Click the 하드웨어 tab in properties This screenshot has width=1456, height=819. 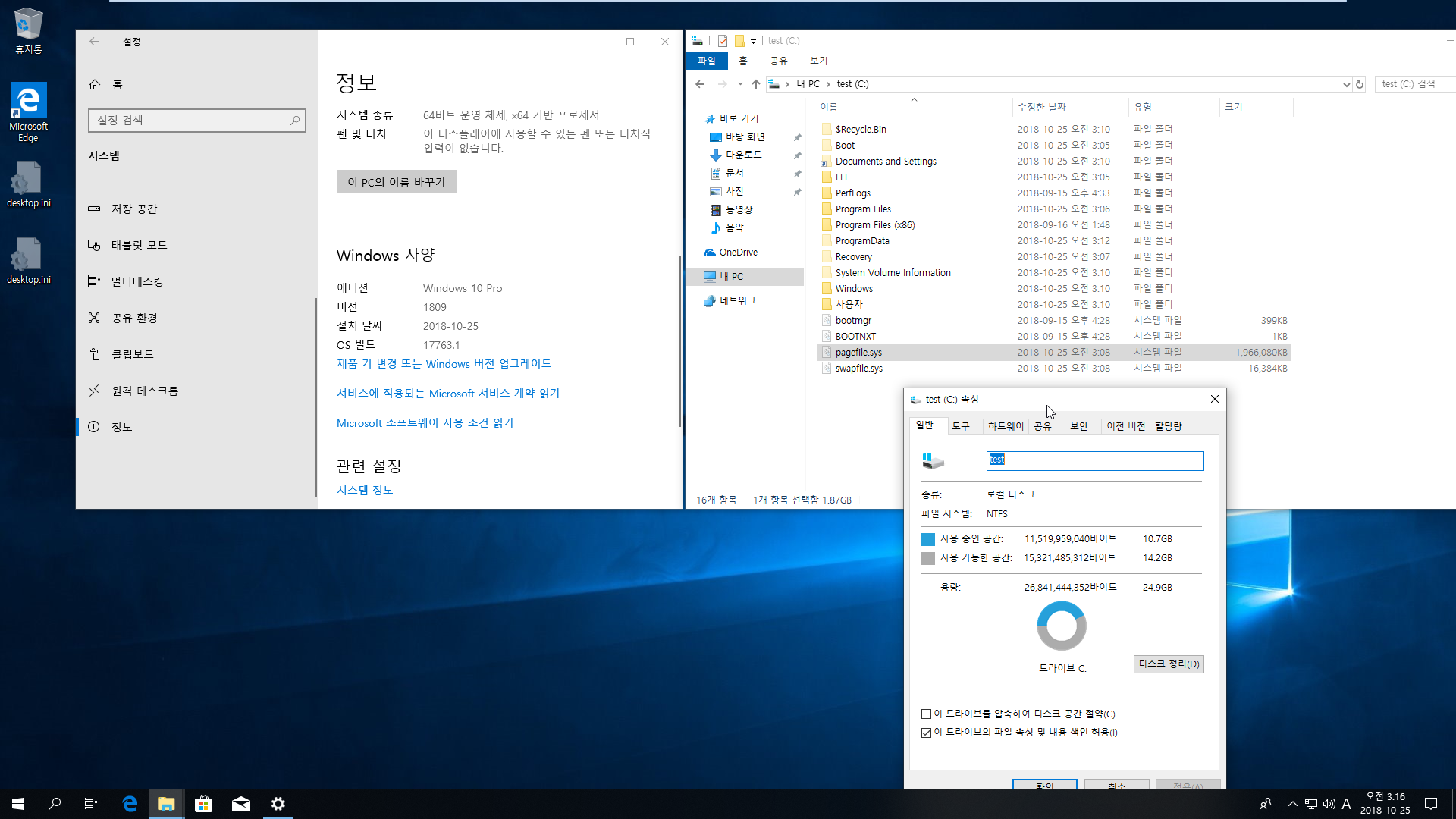[x=1004, y=425]
